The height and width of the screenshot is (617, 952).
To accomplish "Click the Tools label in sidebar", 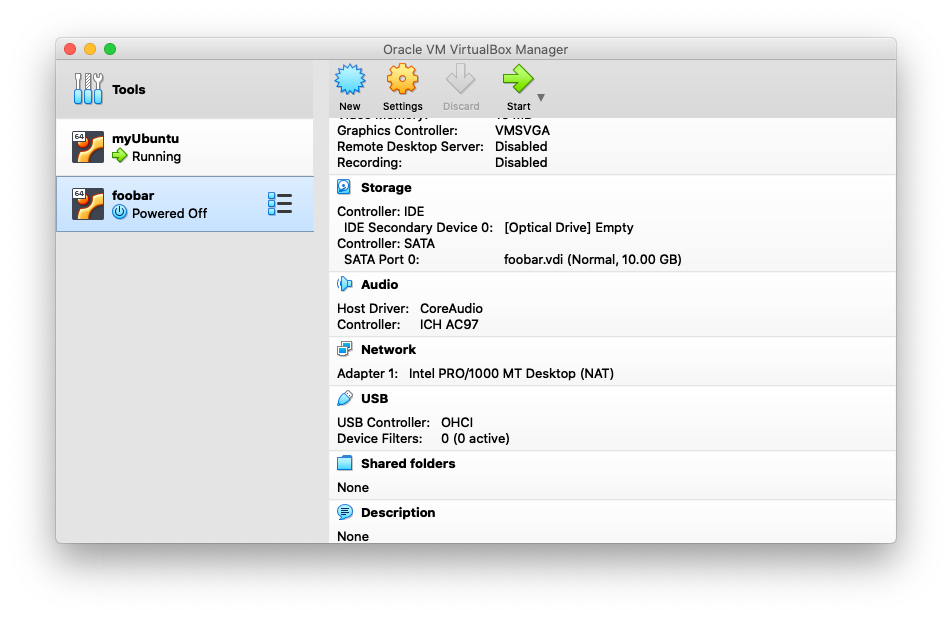I will pyautogui.click(x=129, y=89).
